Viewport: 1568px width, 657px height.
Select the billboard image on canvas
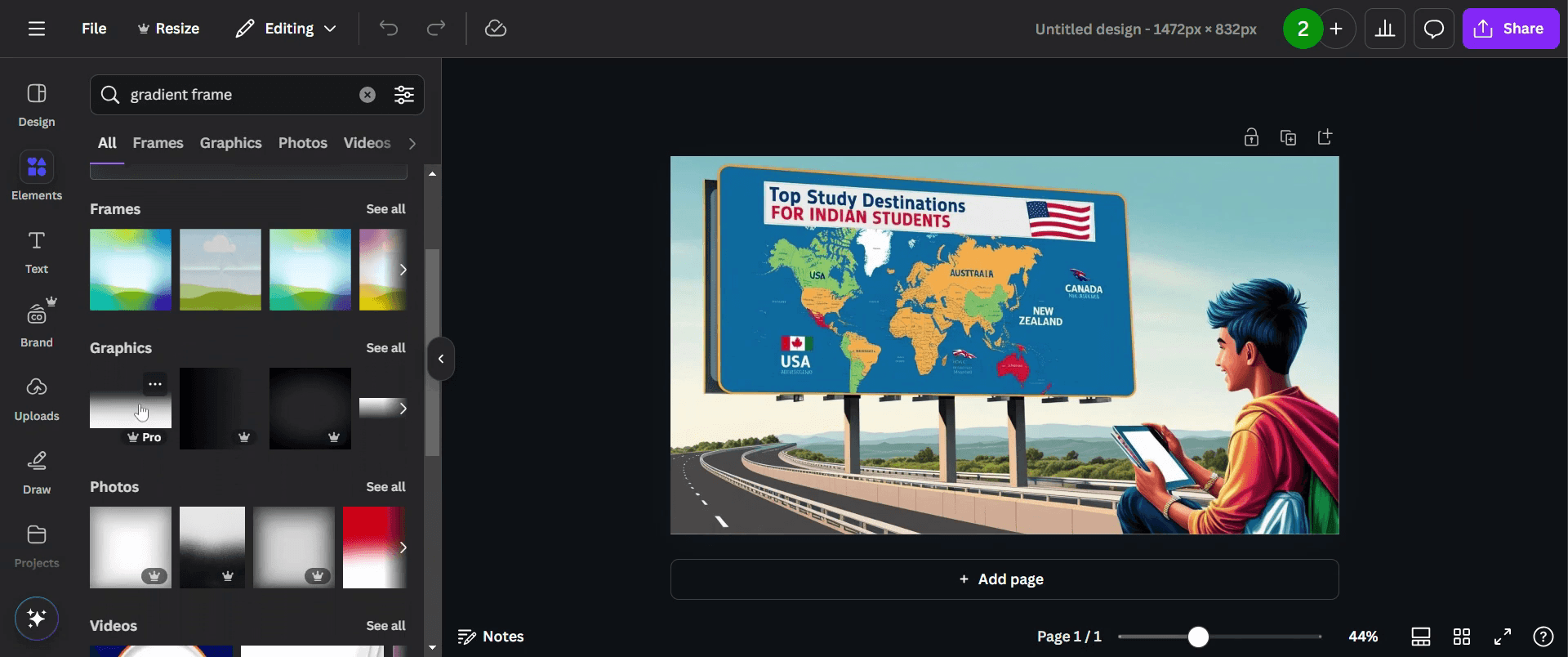coord(1004,345)
